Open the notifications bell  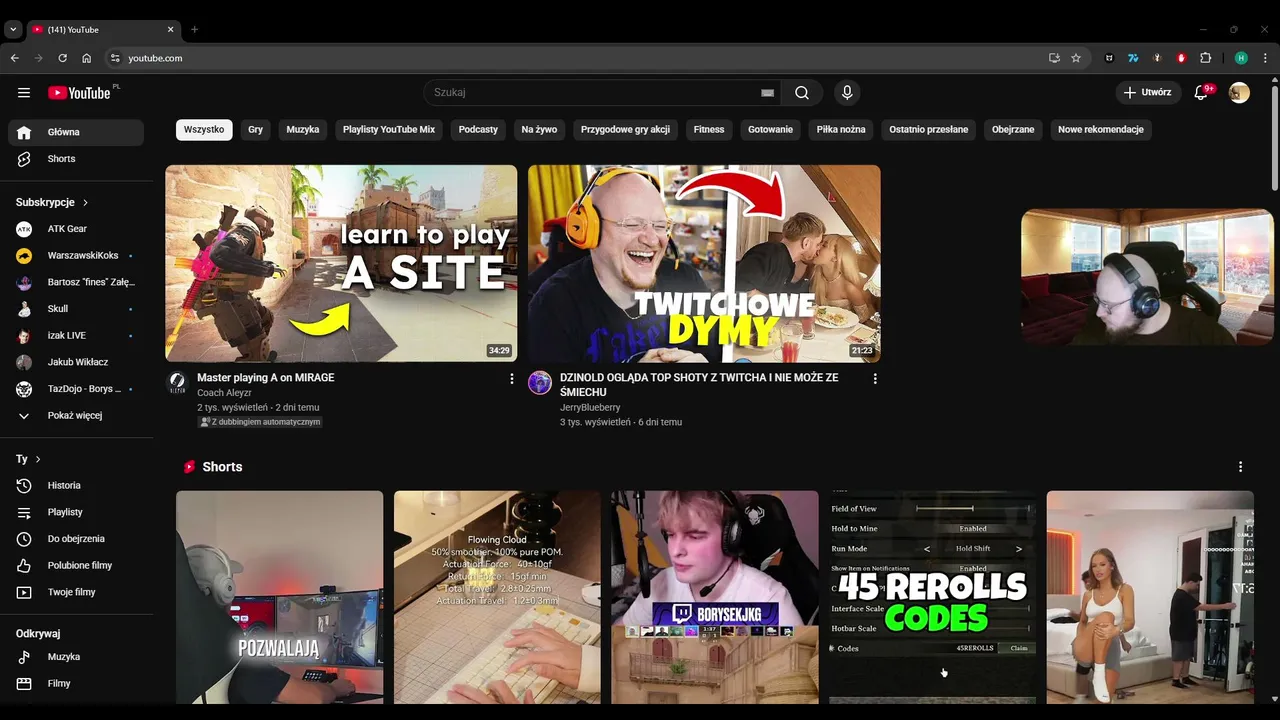[x=1202, y=93]
